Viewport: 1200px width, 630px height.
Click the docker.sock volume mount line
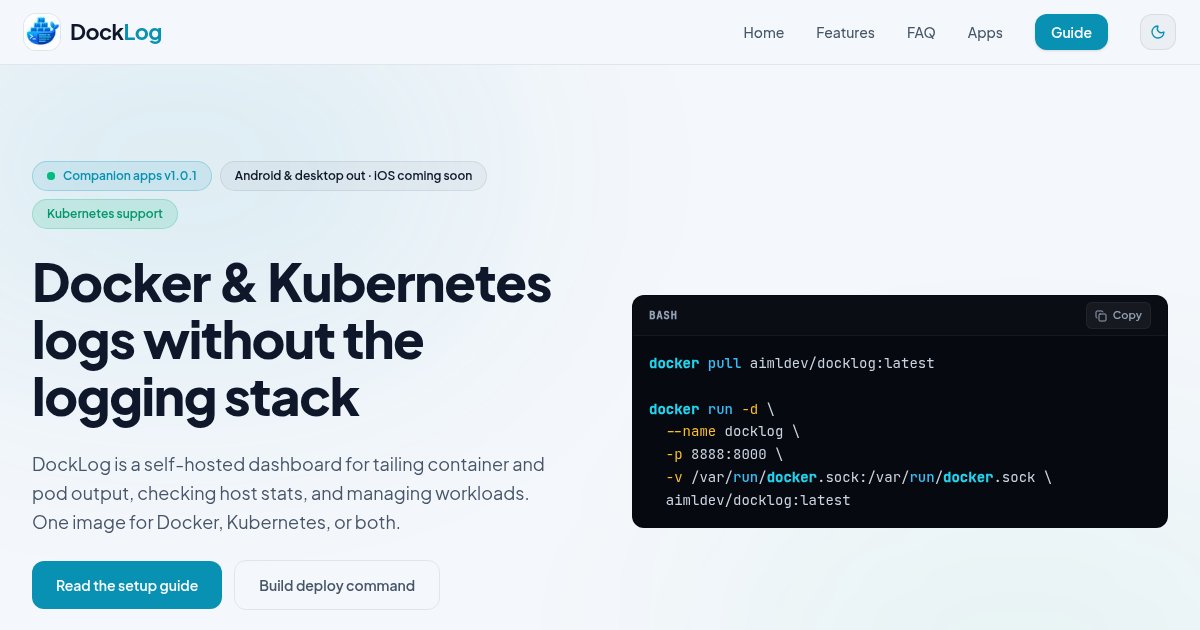(859, 477)
